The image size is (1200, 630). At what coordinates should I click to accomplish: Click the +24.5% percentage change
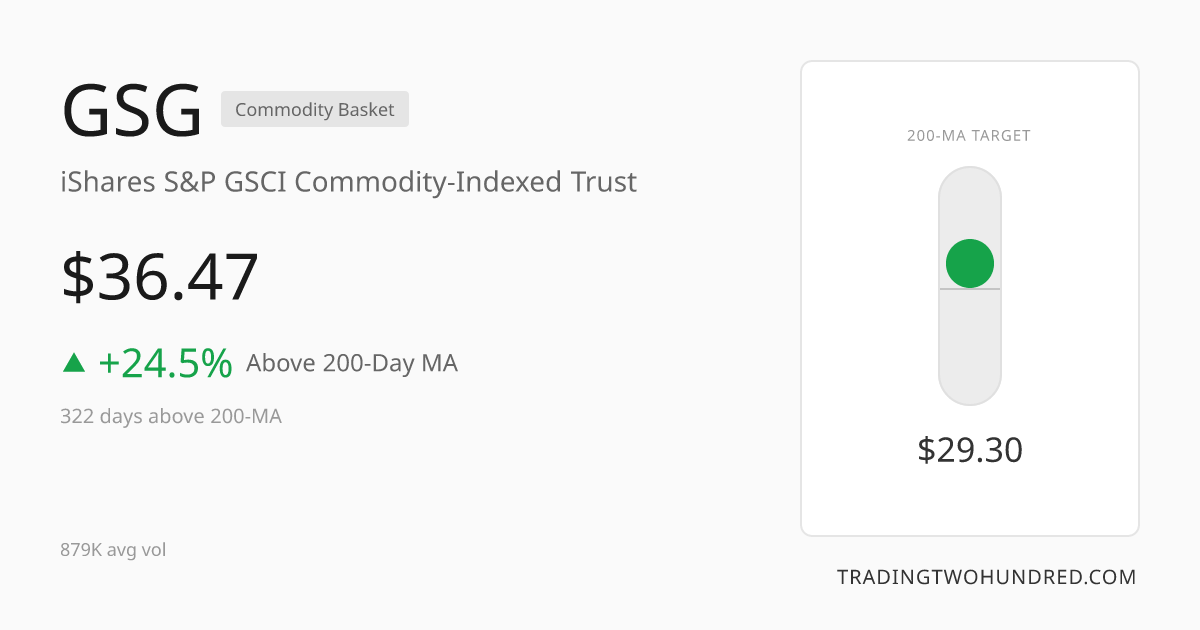[165, 363]
